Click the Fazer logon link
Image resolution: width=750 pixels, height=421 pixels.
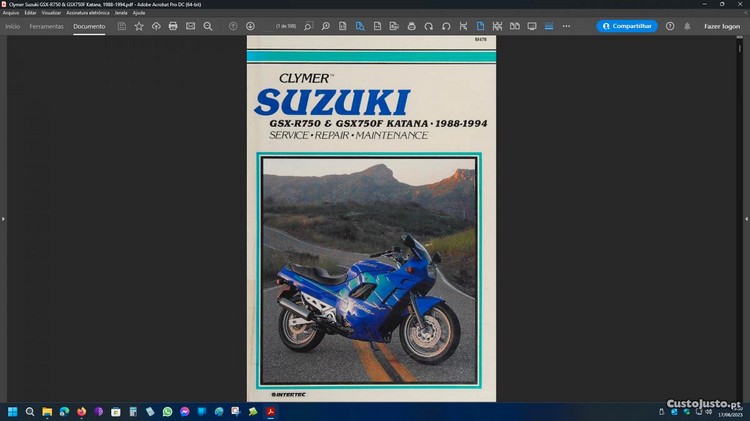(x=721, y=26)
